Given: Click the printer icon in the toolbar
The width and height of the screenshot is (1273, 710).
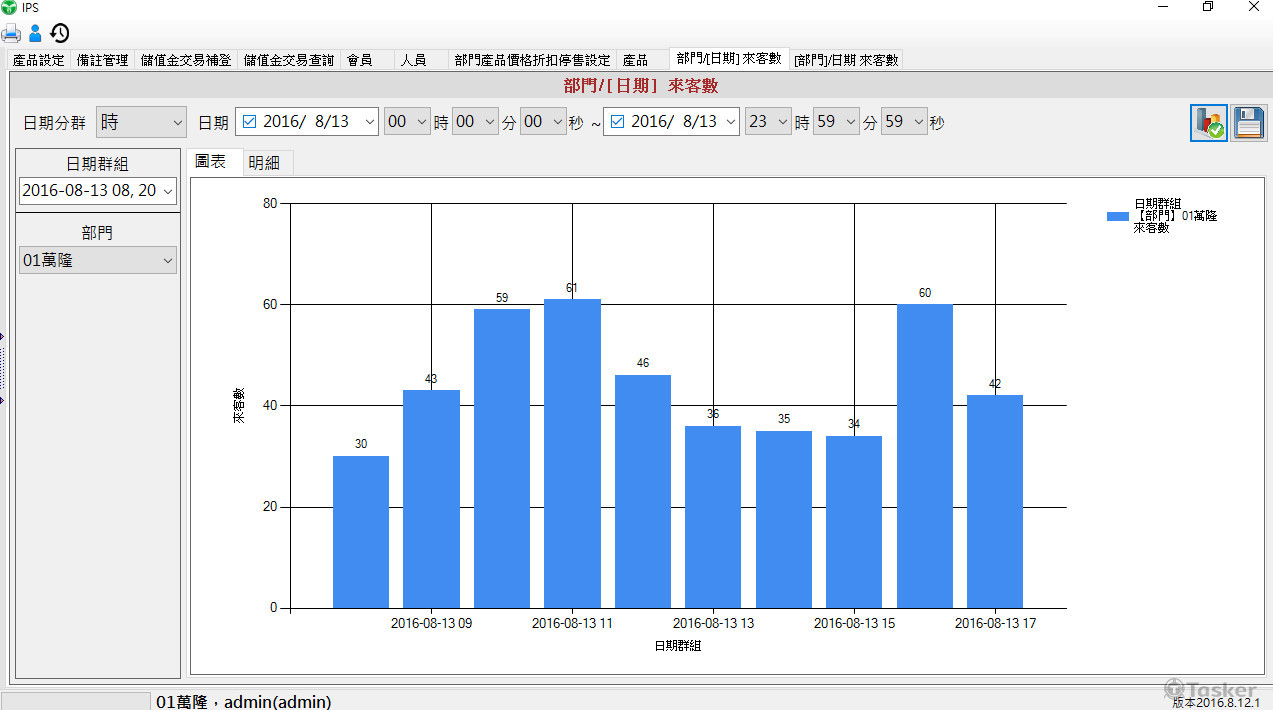Looking at the screenshot, I should [11, 33].
